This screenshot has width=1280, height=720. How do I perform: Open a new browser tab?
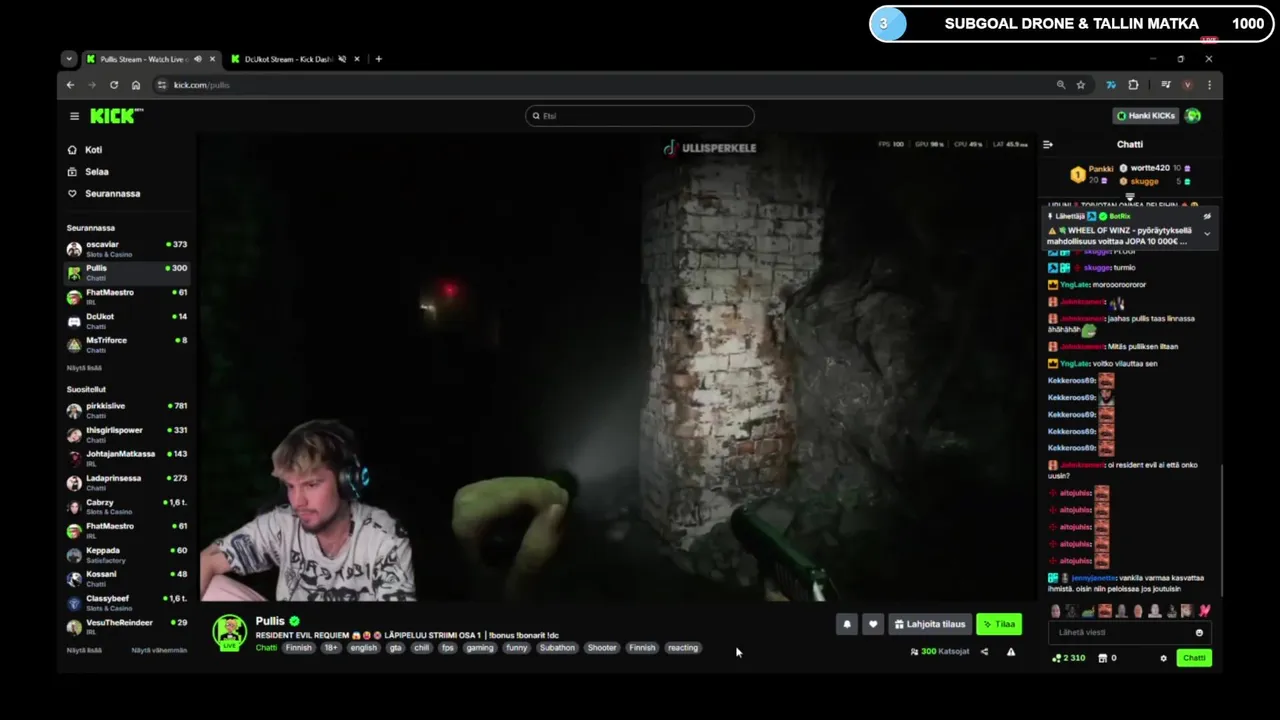pos(378,59)
